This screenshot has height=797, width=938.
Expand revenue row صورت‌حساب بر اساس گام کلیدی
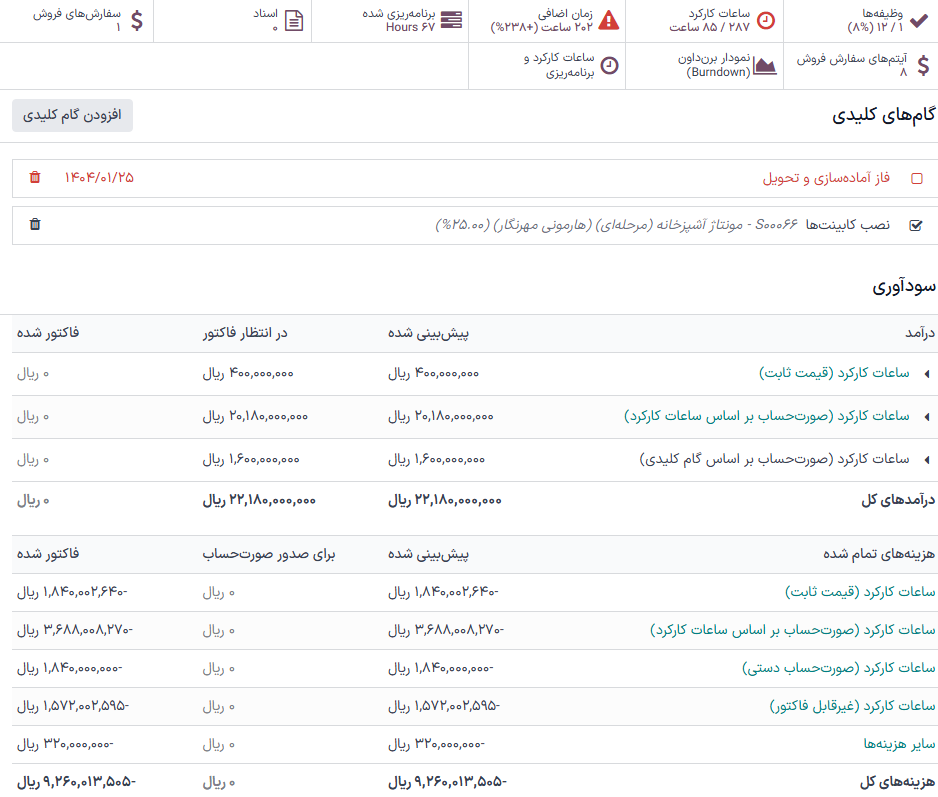[926, 460]
